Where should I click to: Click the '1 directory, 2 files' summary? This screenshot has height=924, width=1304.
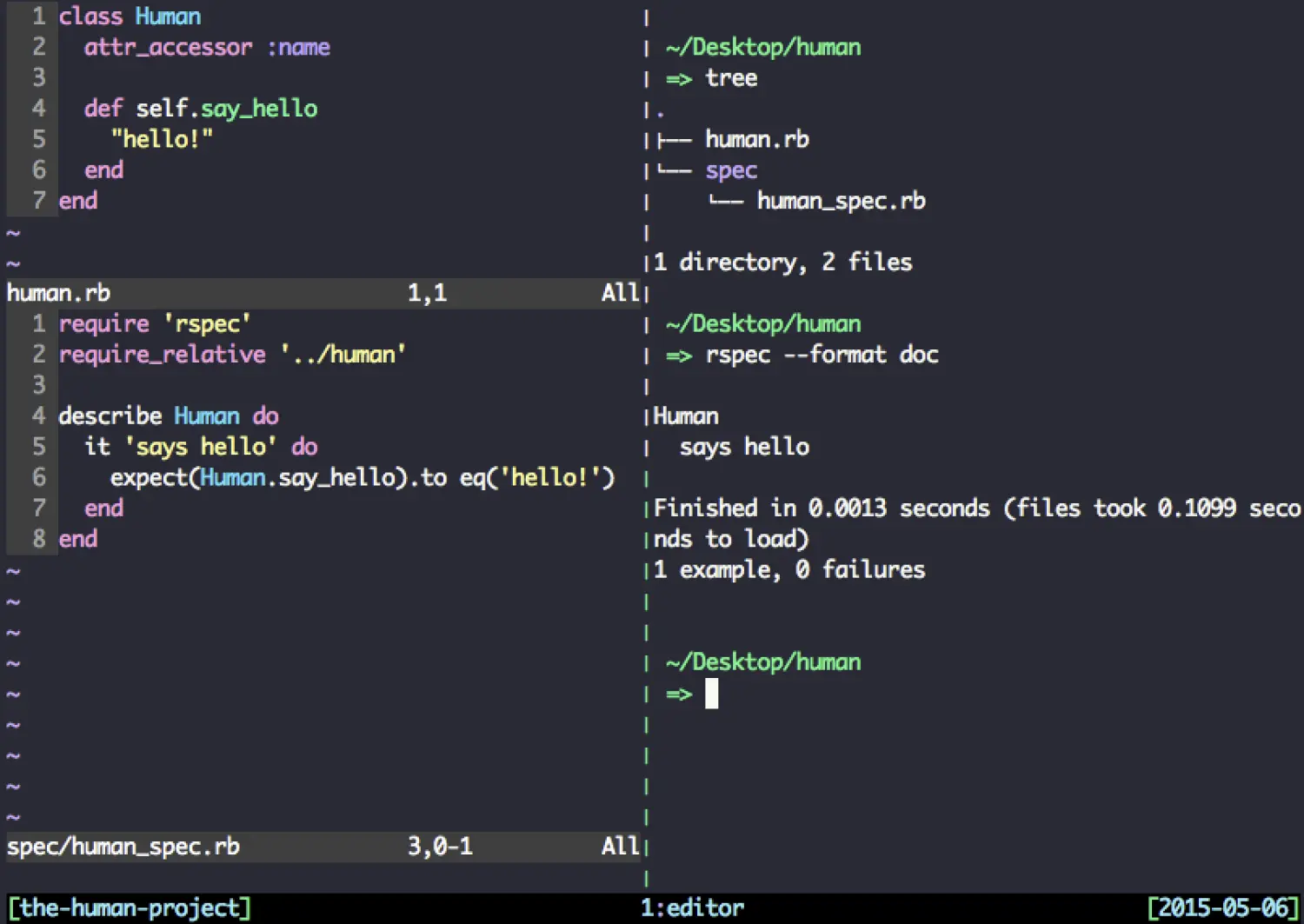pyautogui.click(x=782, y=262)
